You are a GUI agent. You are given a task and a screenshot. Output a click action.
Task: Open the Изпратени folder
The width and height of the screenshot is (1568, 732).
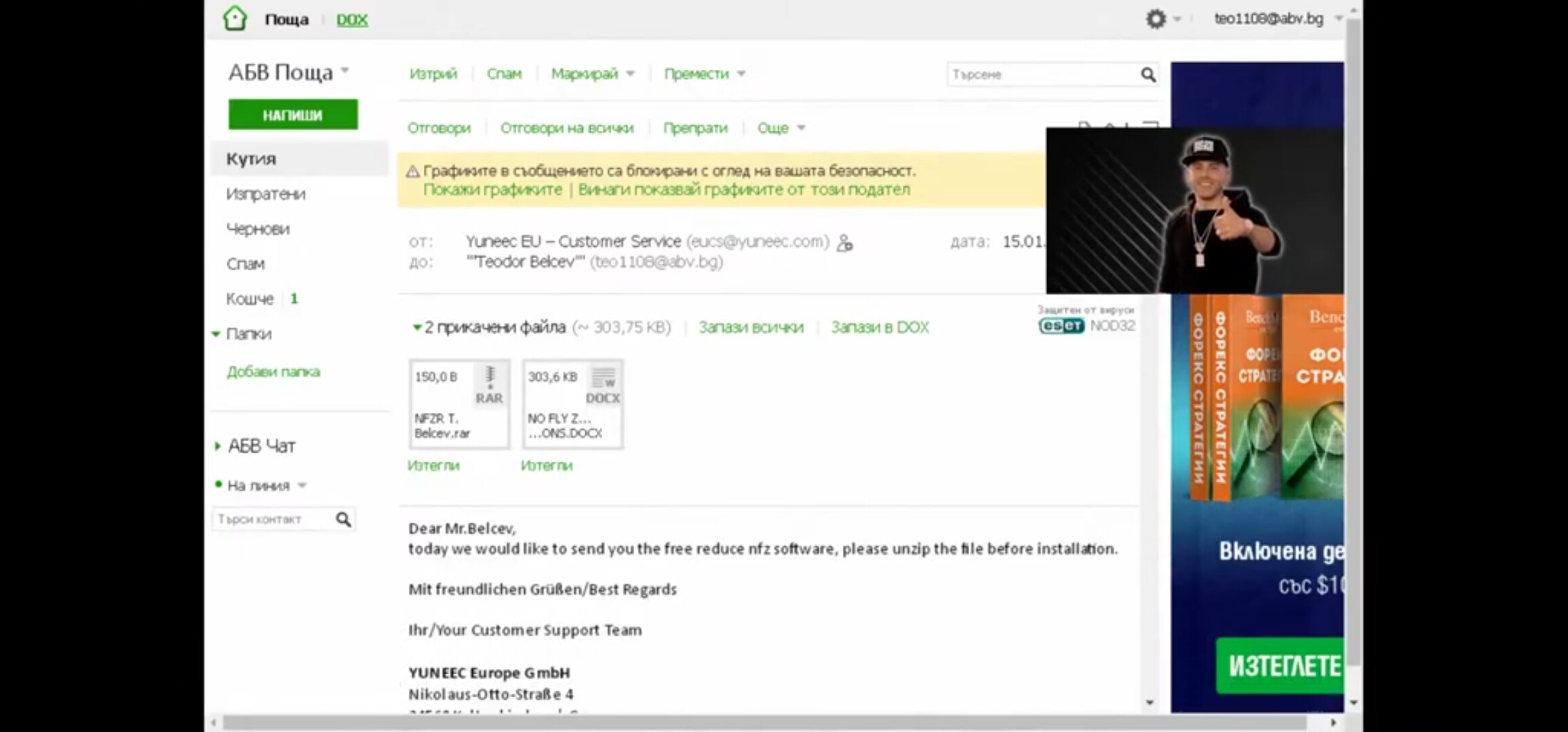click(266, 194)
